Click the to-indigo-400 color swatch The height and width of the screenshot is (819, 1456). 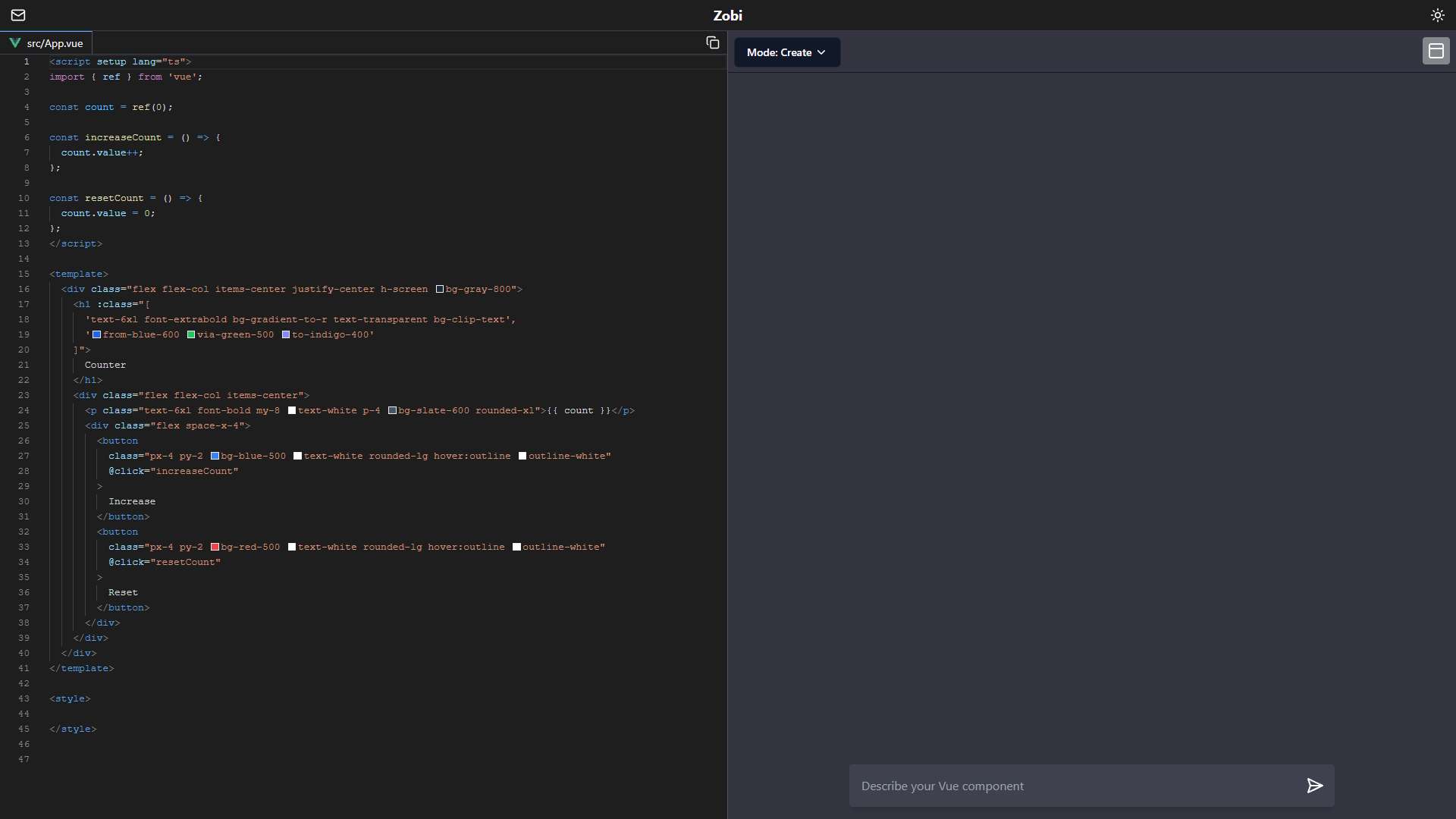tap(286, 334)
